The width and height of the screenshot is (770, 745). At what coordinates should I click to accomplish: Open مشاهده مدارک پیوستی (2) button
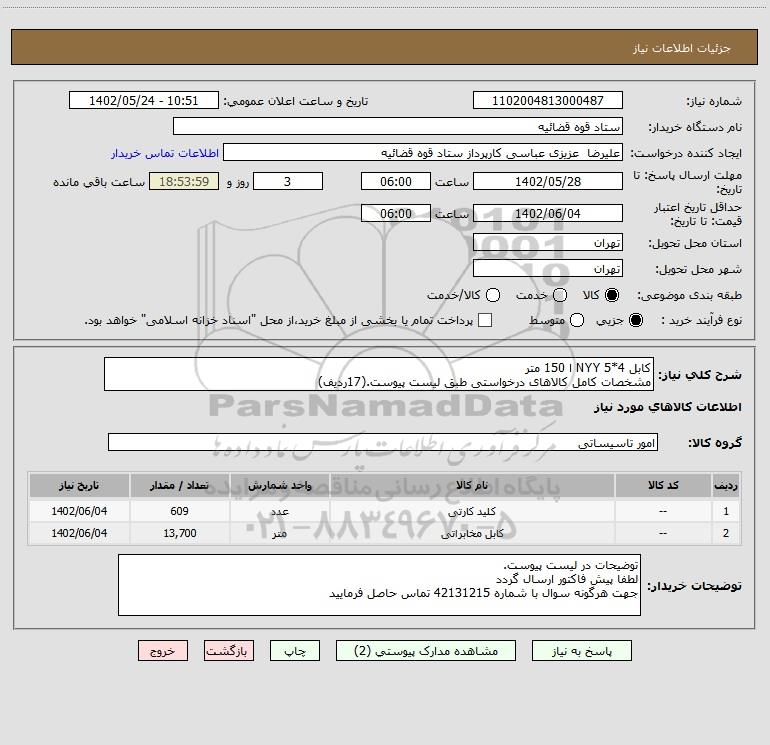click(426, 651)
